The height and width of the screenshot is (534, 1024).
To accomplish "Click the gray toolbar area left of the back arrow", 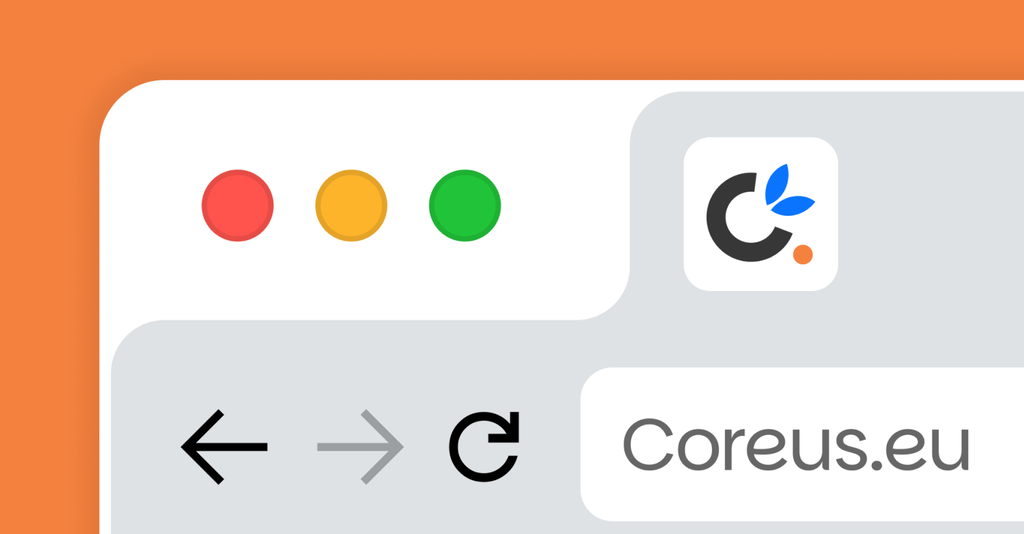I will (x=145, y=447).
